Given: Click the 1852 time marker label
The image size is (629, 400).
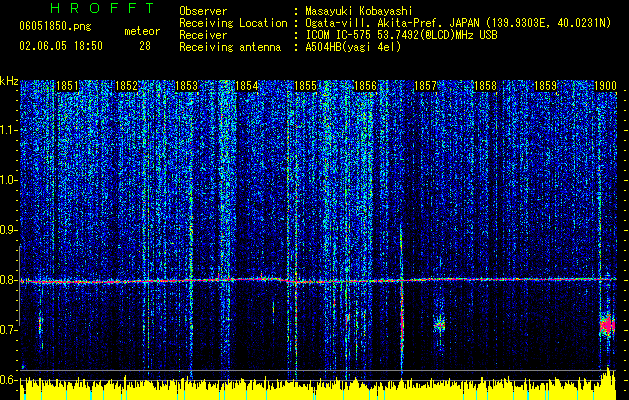Looking at the screenshot, I should 126,86.
